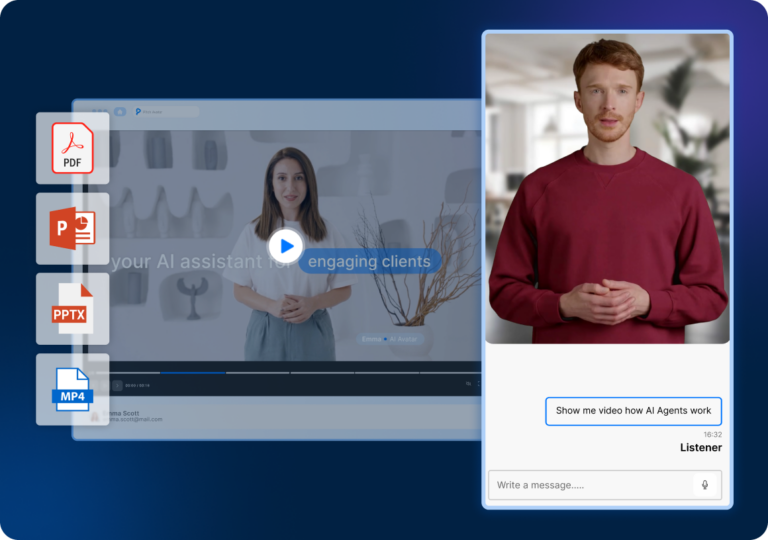Open the Emma Scott presenter name
Image resolution: width=768 pixels, height=540 pixels.
(x=125, y=412)
